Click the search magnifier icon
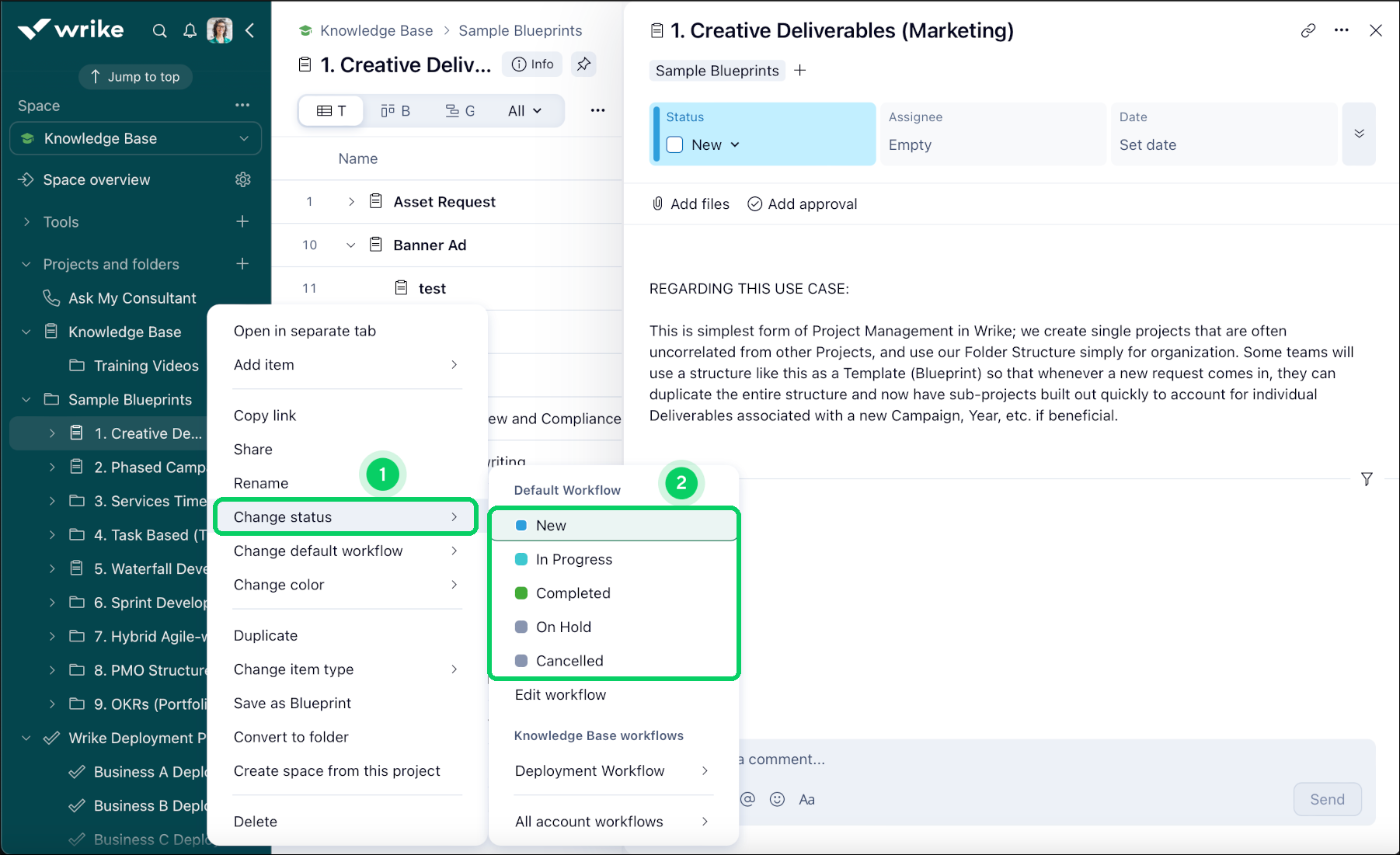The image size is (1400, 855). pyautogui.click(x=159, y=31)
